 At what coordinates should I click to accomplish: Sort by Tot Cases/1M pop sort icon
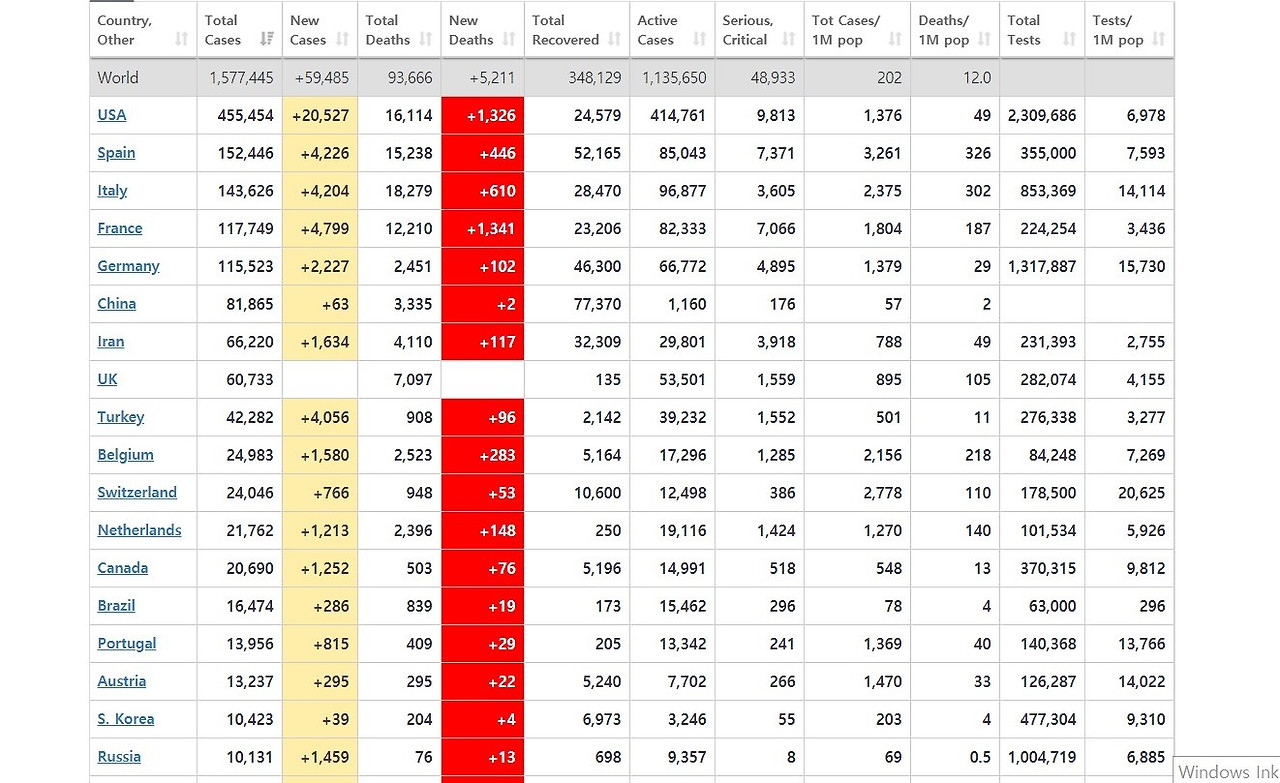(894, 40)
